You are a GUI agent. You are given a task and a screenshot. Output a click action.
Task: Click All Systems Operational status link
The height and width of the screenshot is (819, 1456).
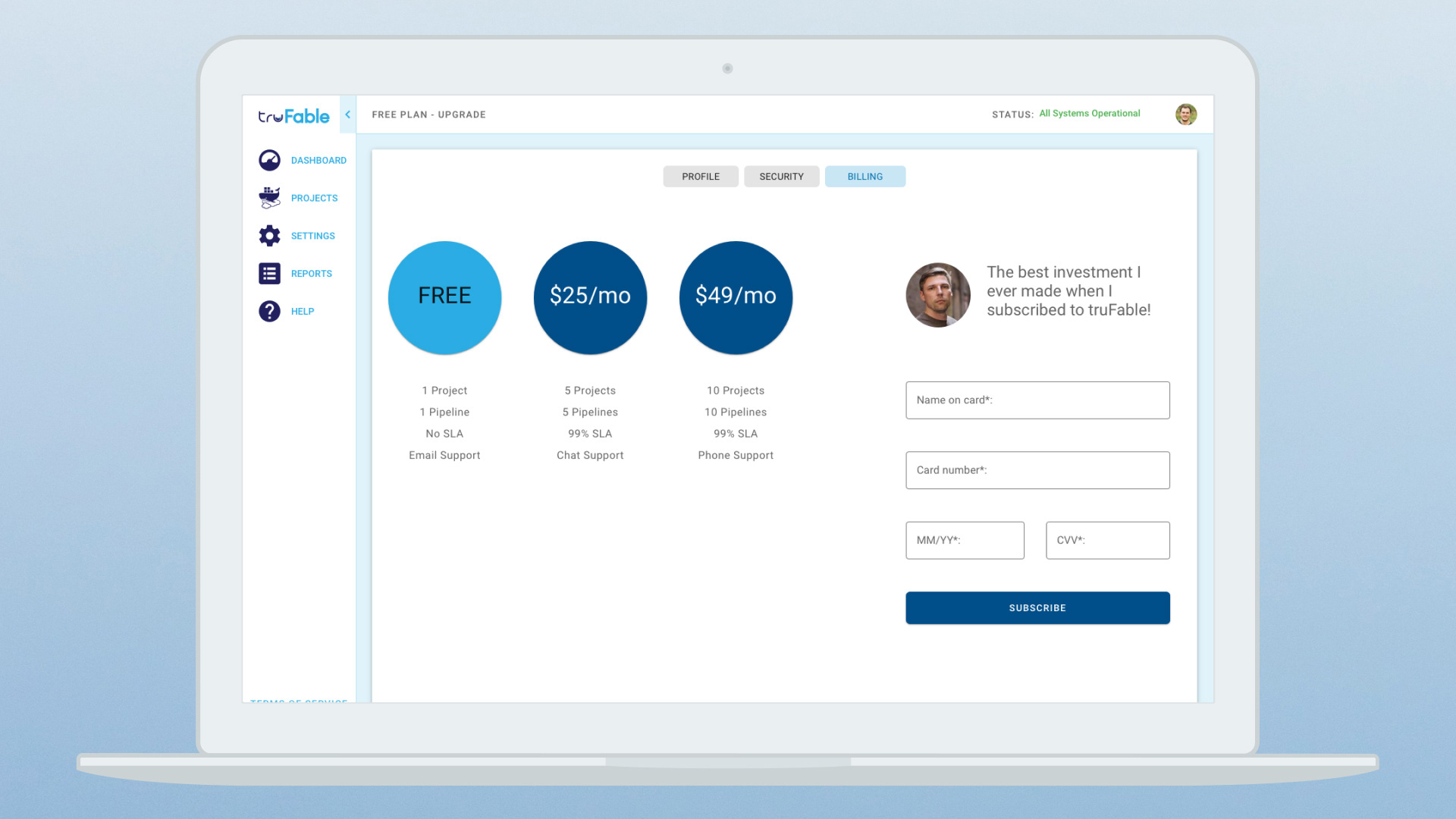pyautogui.click(x=1089, y=114)
